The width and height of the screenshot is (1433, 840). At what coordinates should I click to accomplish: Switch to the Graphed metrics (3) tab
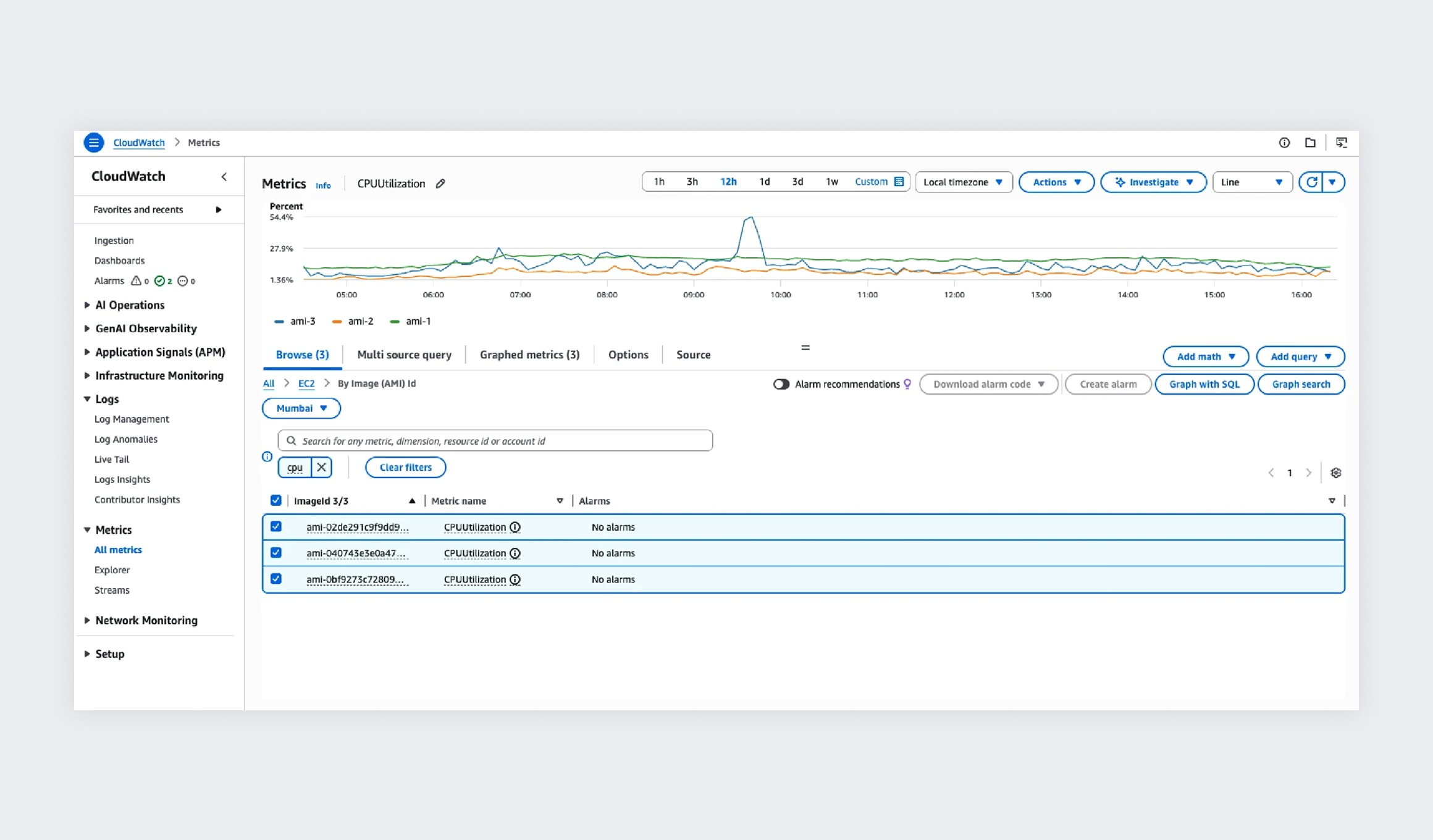click(529, 355)
